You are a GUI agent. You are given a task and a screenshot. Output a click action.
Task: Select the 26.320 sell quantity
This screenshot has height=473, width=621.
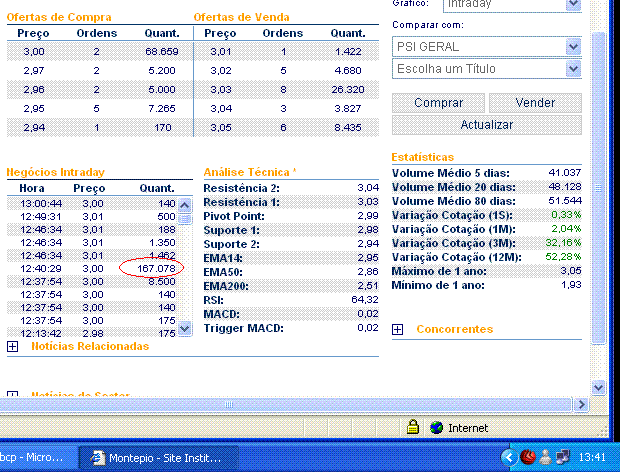[x=348, y=90]
